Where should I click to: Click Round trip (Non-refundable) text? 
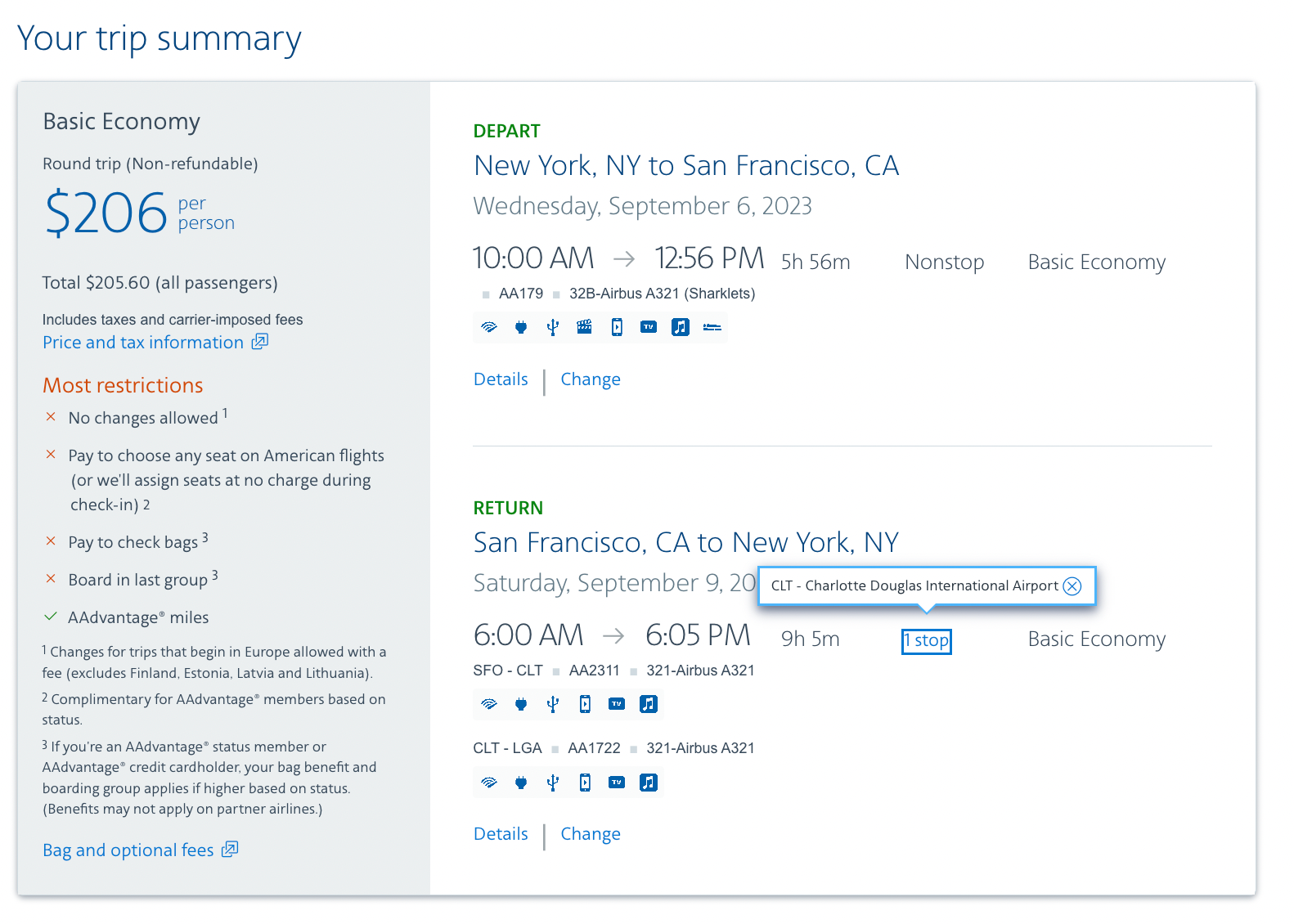pos(151,164)
